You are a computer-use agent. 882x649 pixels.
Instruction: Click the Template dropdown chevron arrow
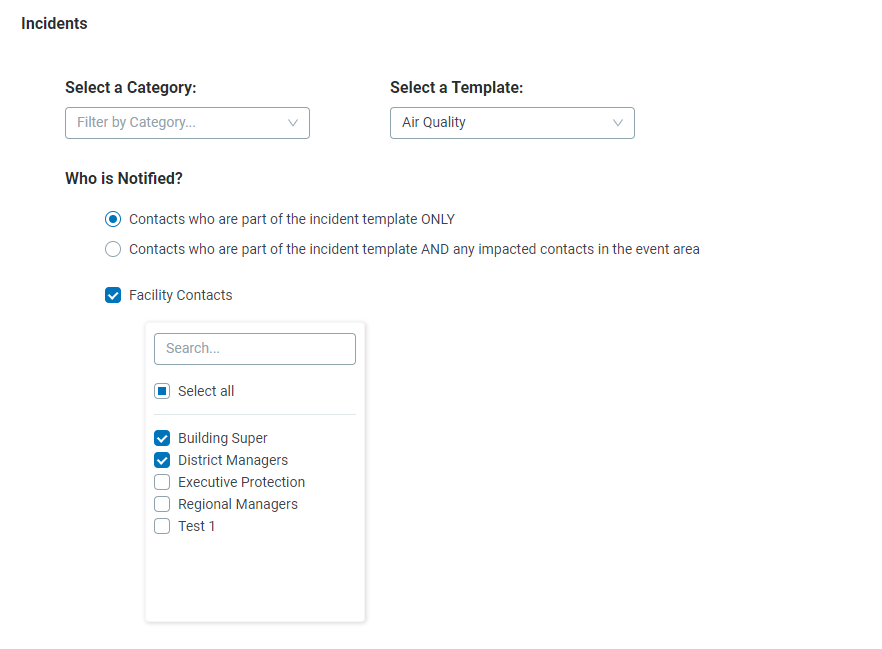(x=618, y=123)
